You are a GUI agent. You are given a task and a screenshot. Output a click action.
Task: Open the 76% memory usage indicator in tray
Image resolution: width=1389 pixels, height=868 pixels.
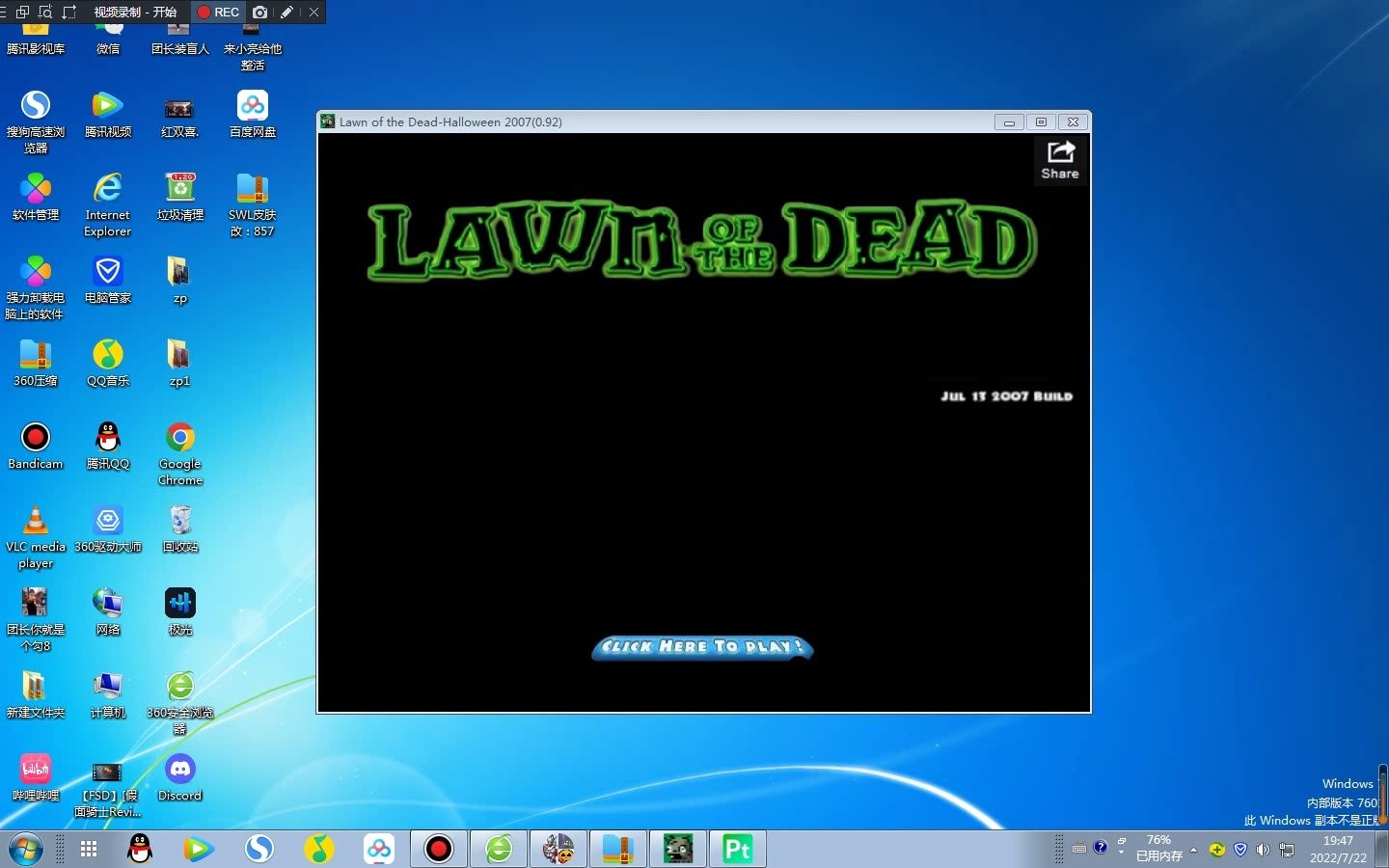[1158, 849]
